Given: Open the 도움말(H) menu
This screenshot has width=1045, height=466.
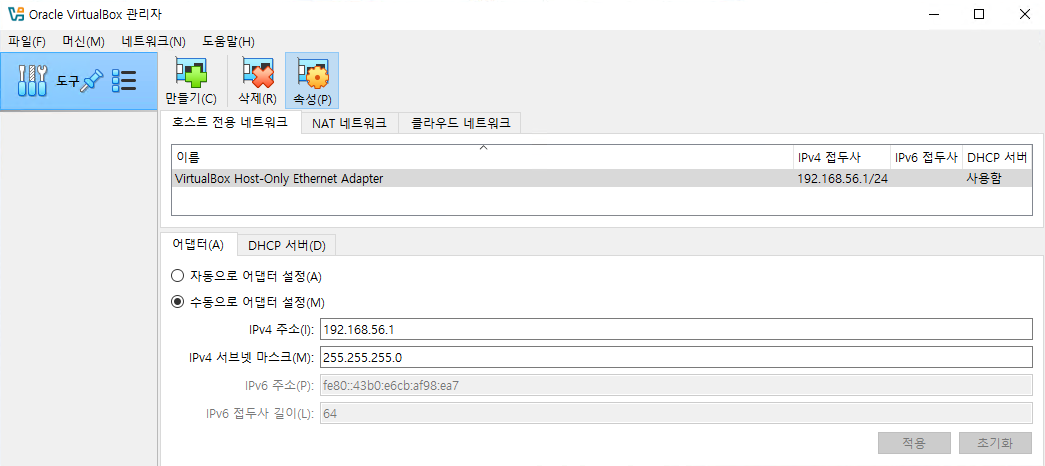Looking at the screenshot, I should 229,41.
